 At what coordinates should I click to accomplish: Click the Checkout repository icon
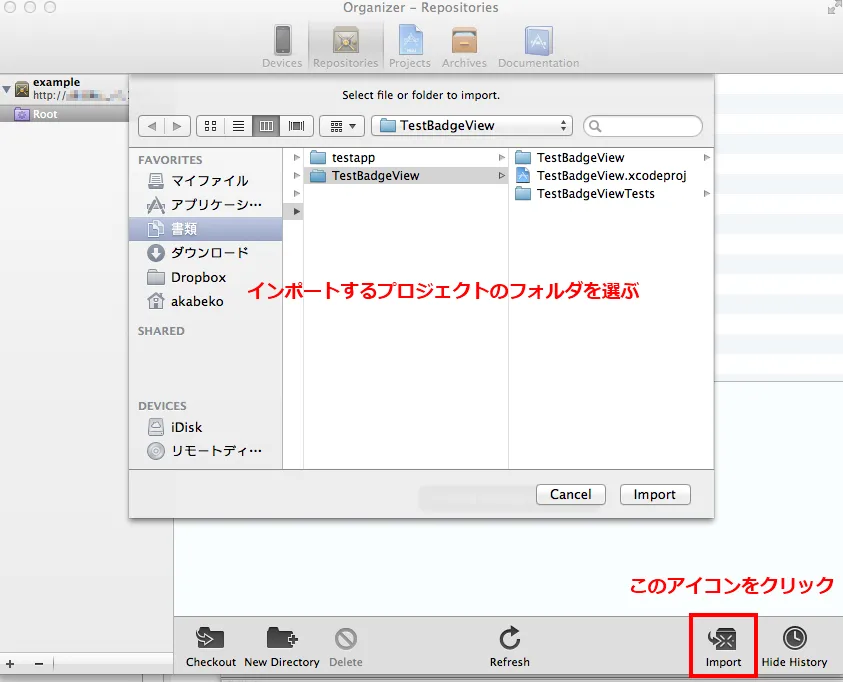210,646
